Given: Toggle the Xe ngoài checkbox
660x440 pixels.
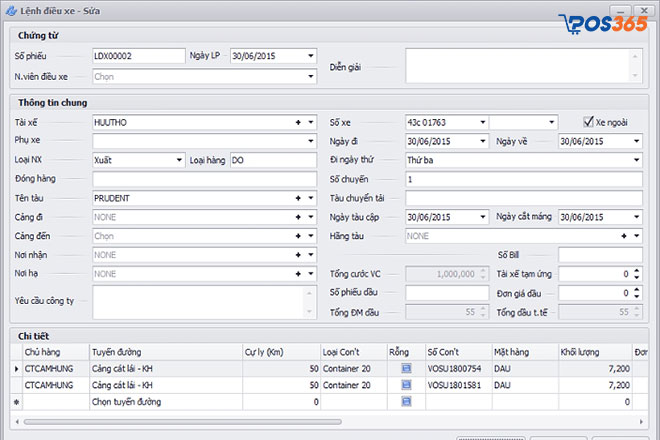Looking at the screenshot, I should coord(589,122).
